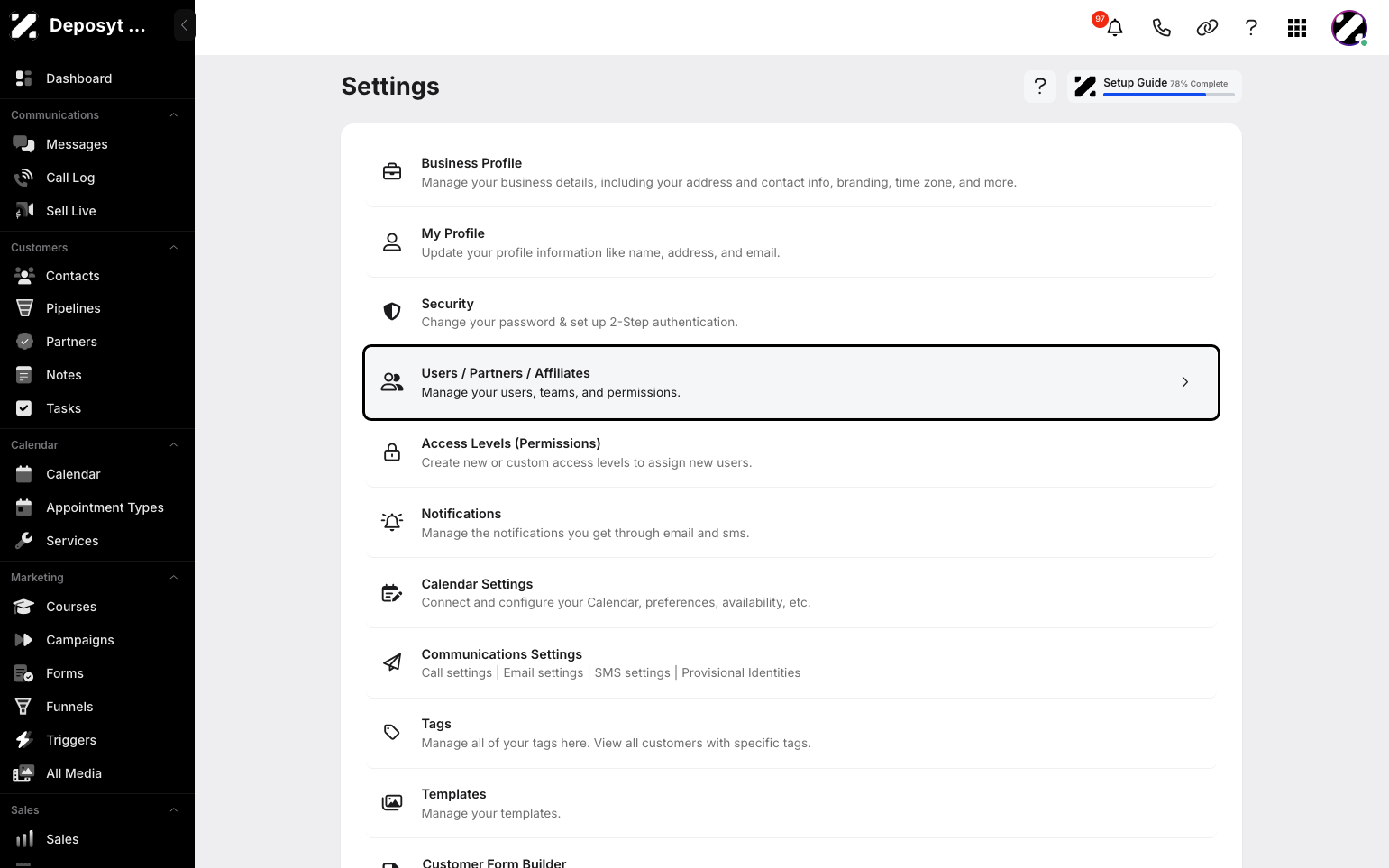
Task: Open My Profile settings
Action: click(791, 242)
